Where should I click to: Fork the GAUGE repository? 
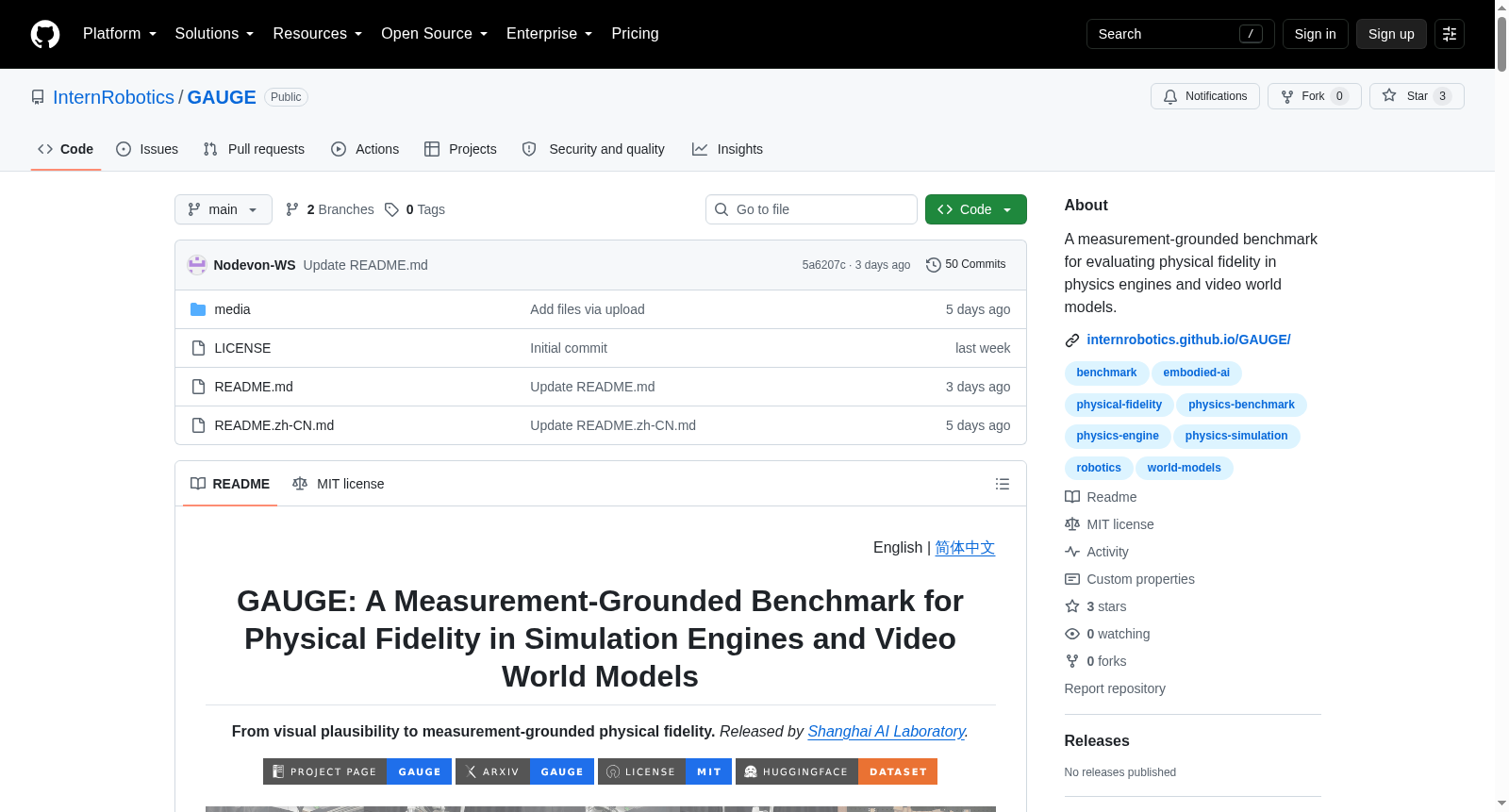pyautogui.click(x=1314, y=96)
